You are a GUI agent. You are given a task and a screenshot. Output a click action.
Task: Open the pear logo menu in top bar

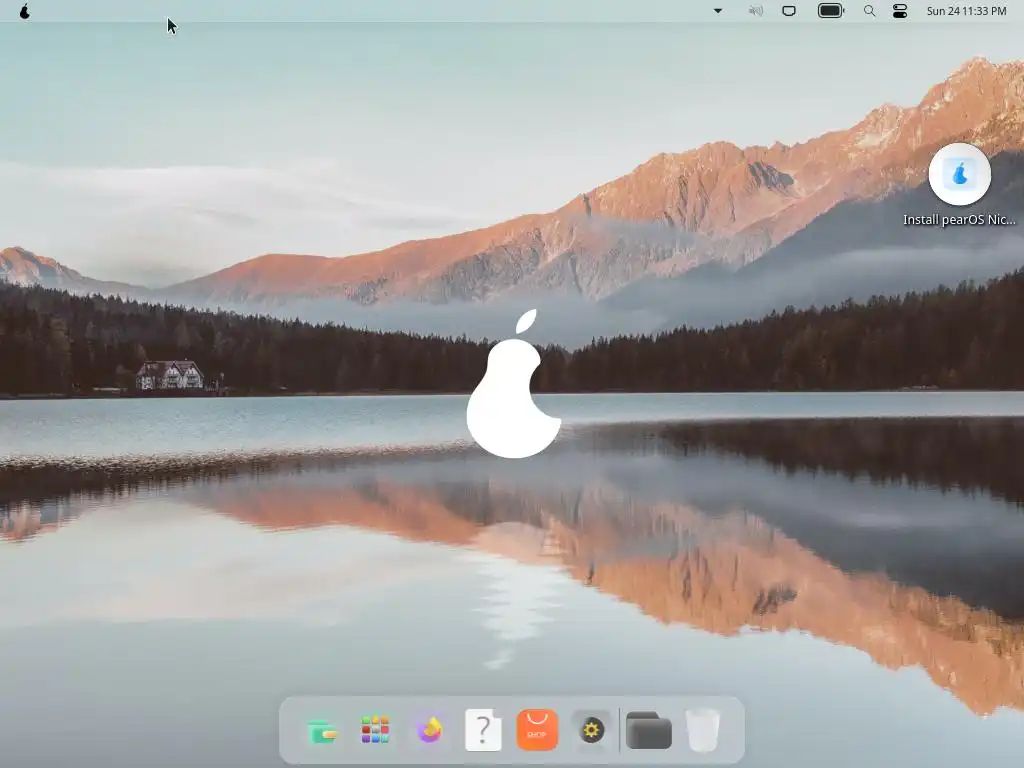point(24,11)
